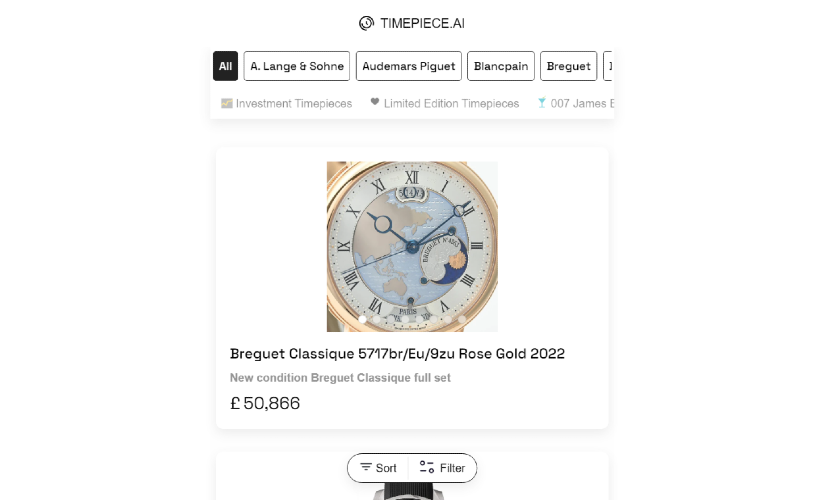Filter by A. Lange & Sohne
This screenshot has width=836, height=500.
(297, 66)
